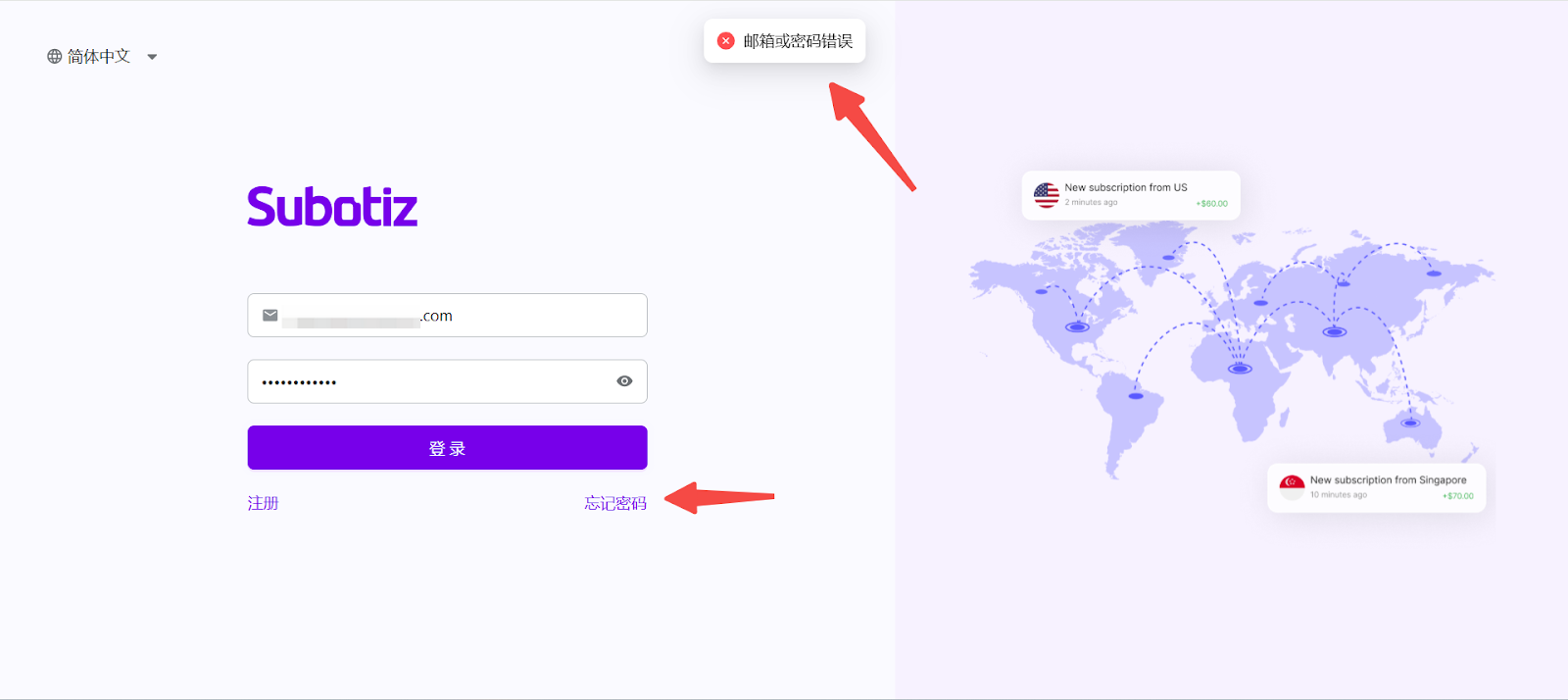Show the password with the eye icon
The height and width of the screenshot is (700, 1568).
[624, 381]
